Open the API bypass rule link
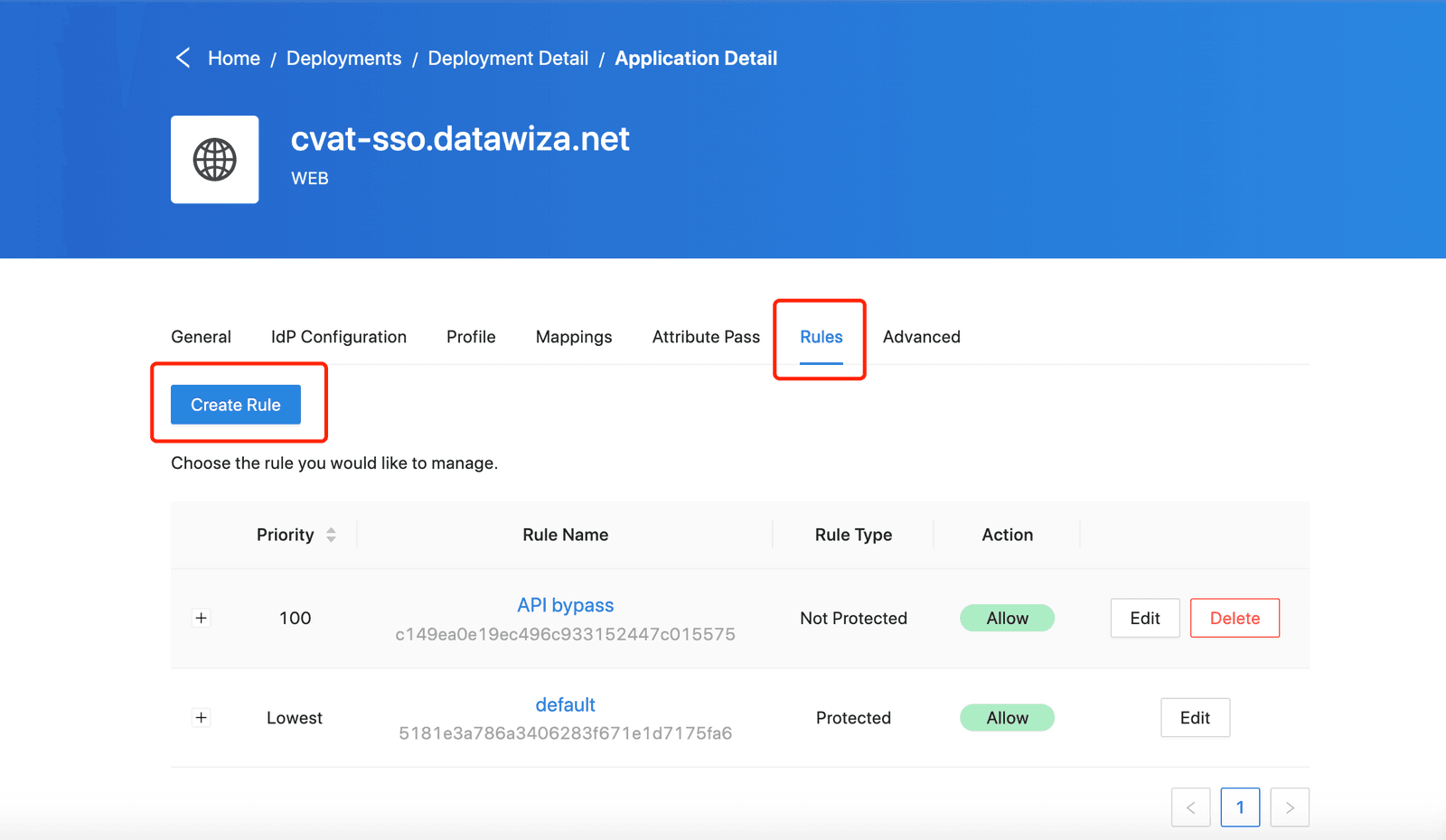The width and height of the screenshot is (1446, 840). pos(566,605)
